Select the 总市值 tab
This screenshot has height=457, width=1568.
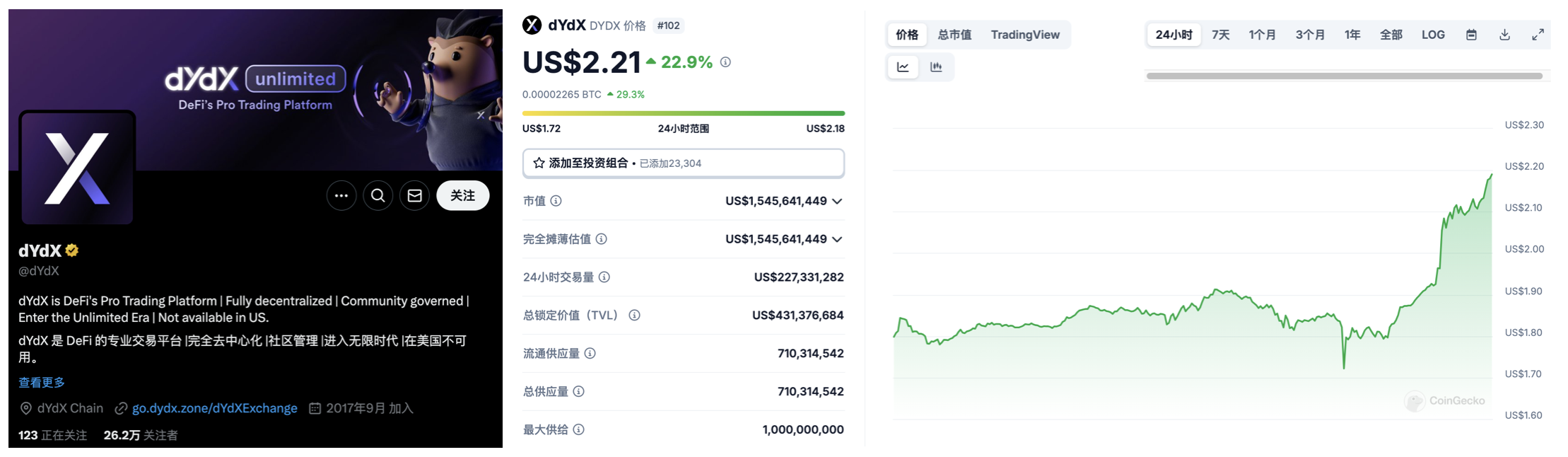(x=954, y=35)
